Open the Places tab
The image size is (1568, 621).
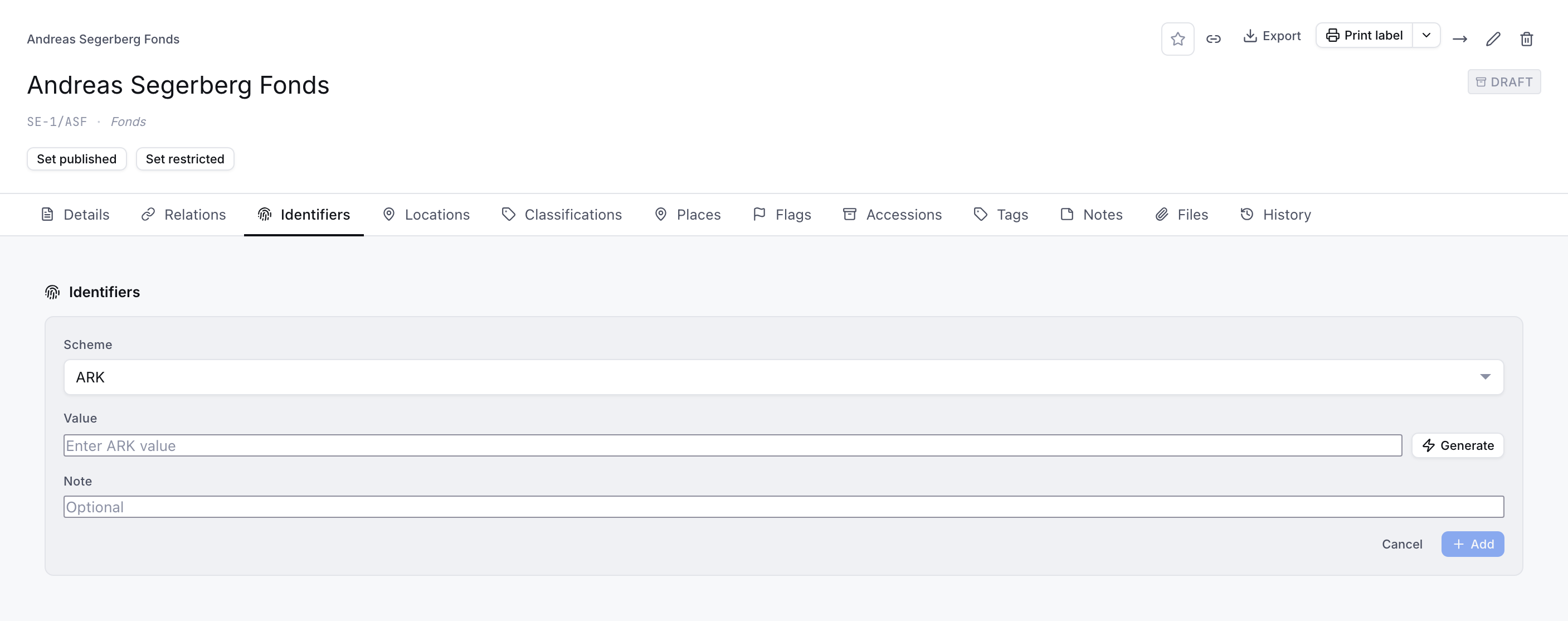pos(687,214)
